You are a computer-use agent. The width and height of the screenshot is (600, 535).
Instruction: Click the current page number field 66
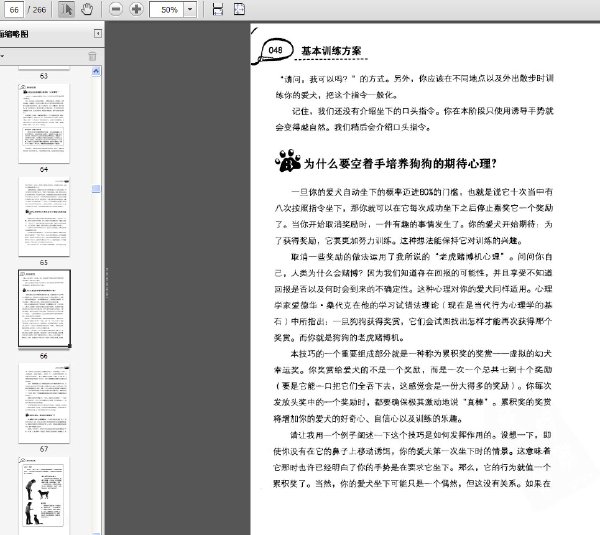point(14,10)
